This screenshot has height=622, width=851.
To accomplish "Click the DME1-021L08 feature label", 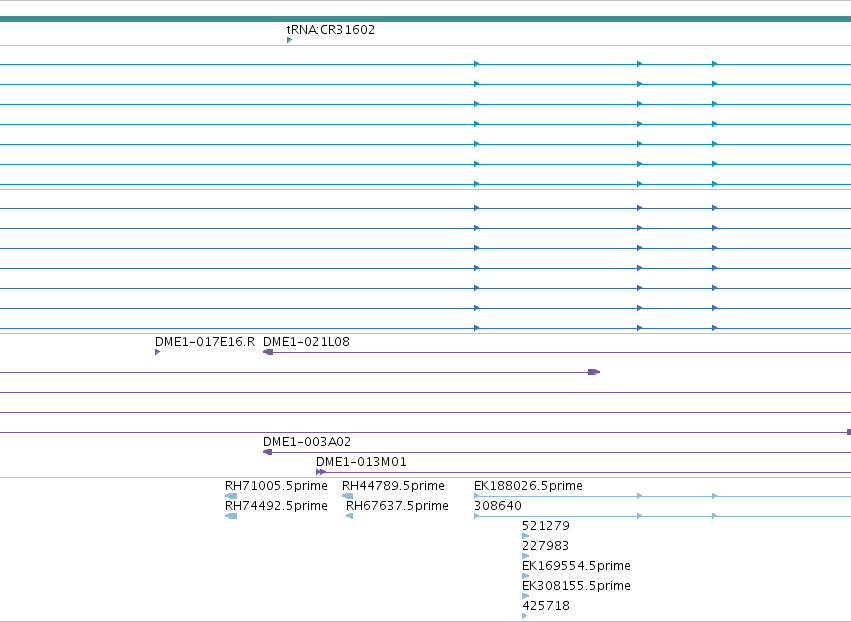I will pyautogui.click(x=306, y=341).
